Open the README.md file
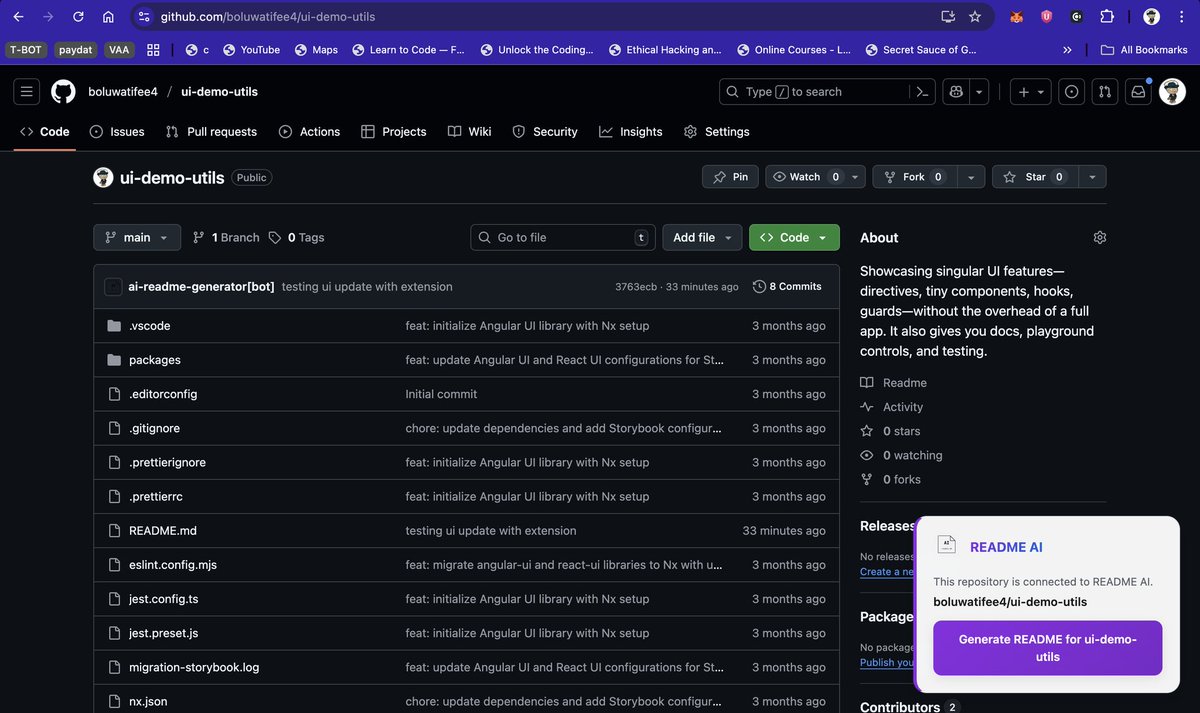The image size is (1200, 713). click(163, 531)
